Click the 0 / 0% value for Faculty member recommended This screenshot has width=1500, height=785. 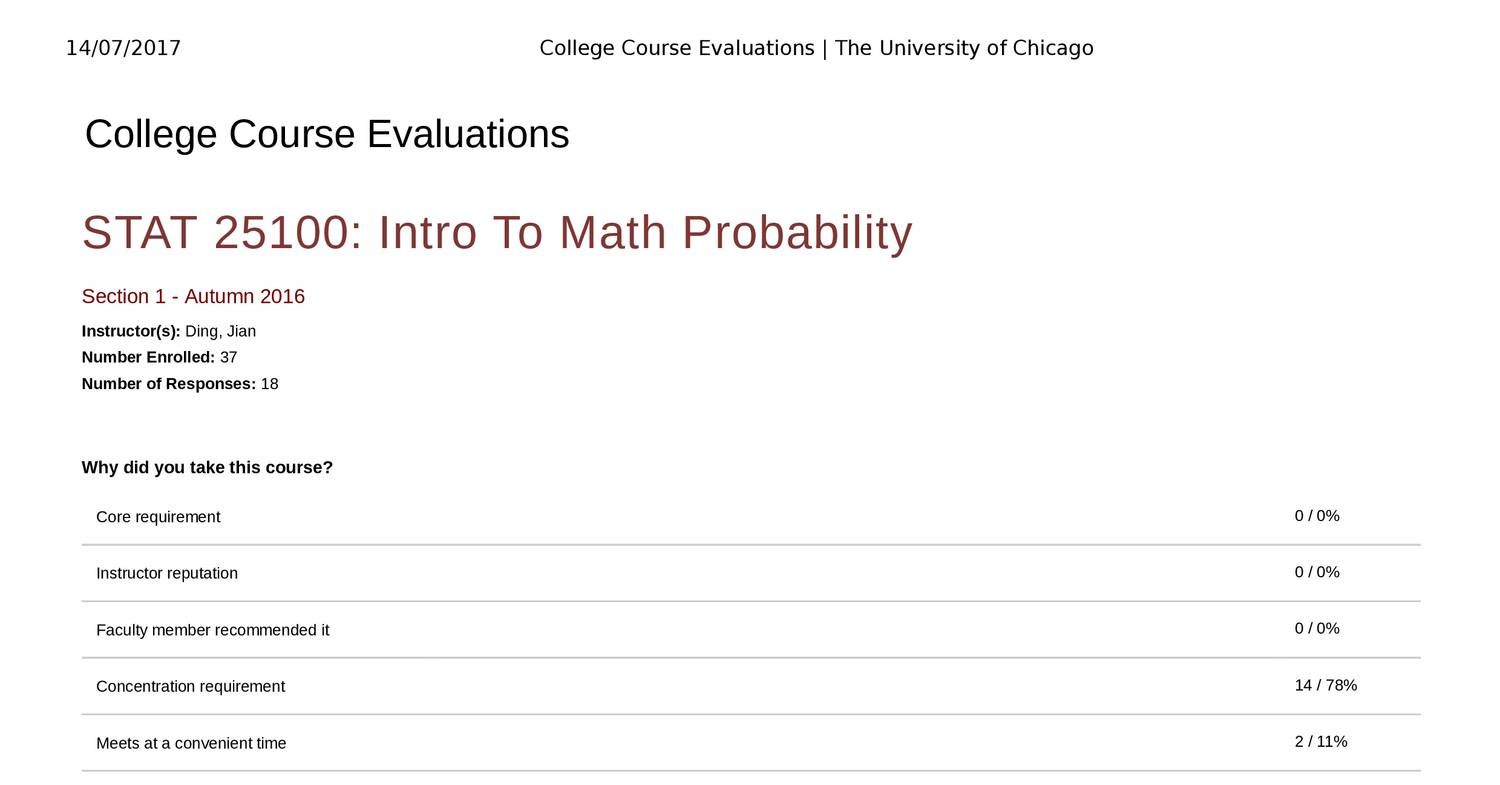[x=1316, y=628]
